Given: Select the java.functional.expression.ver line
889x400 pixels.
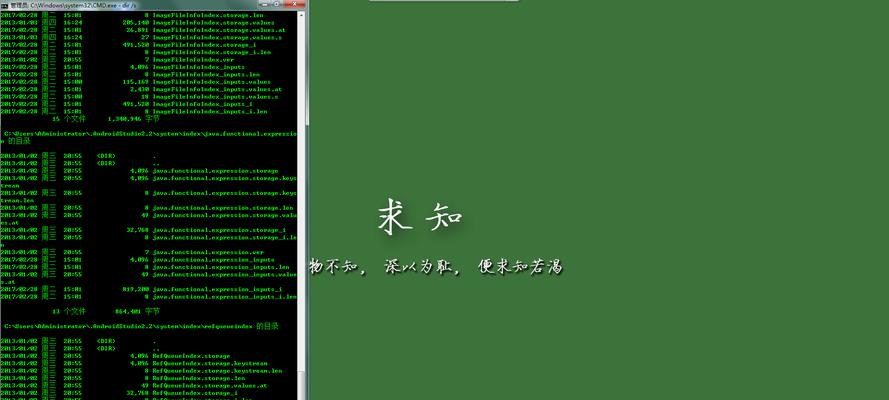Looking at the screenshot, I should pyautogui.click(x=132, y=252).
